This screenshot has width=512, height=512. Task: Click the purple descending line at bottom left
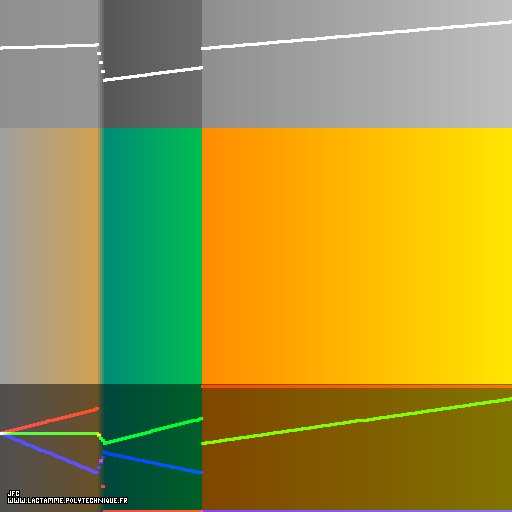coord(50,453)
